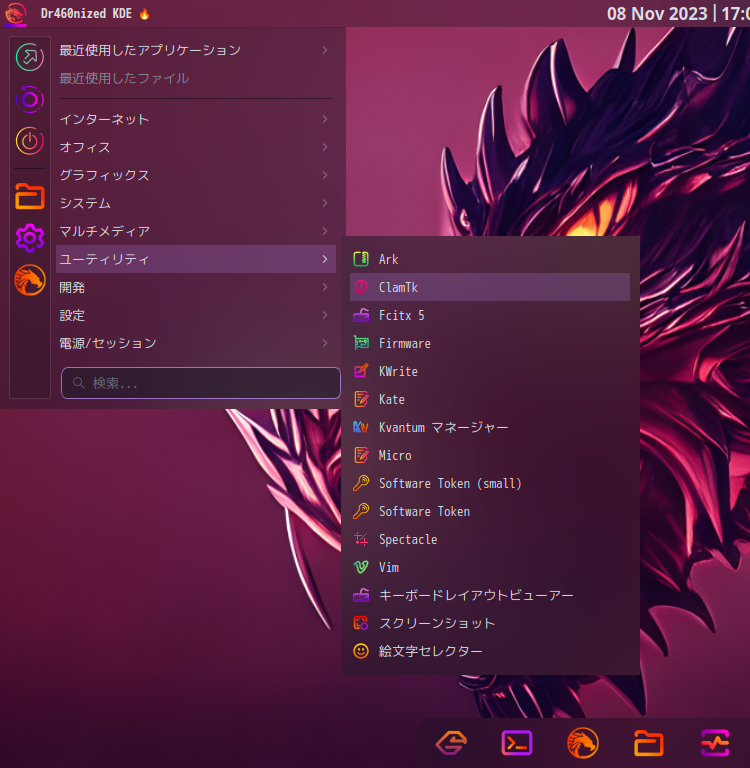Expand the マルチメディア submenu arrow
The height and width of the screenshot is (768, 750).
pyautogui.click(x=325, y=231)
